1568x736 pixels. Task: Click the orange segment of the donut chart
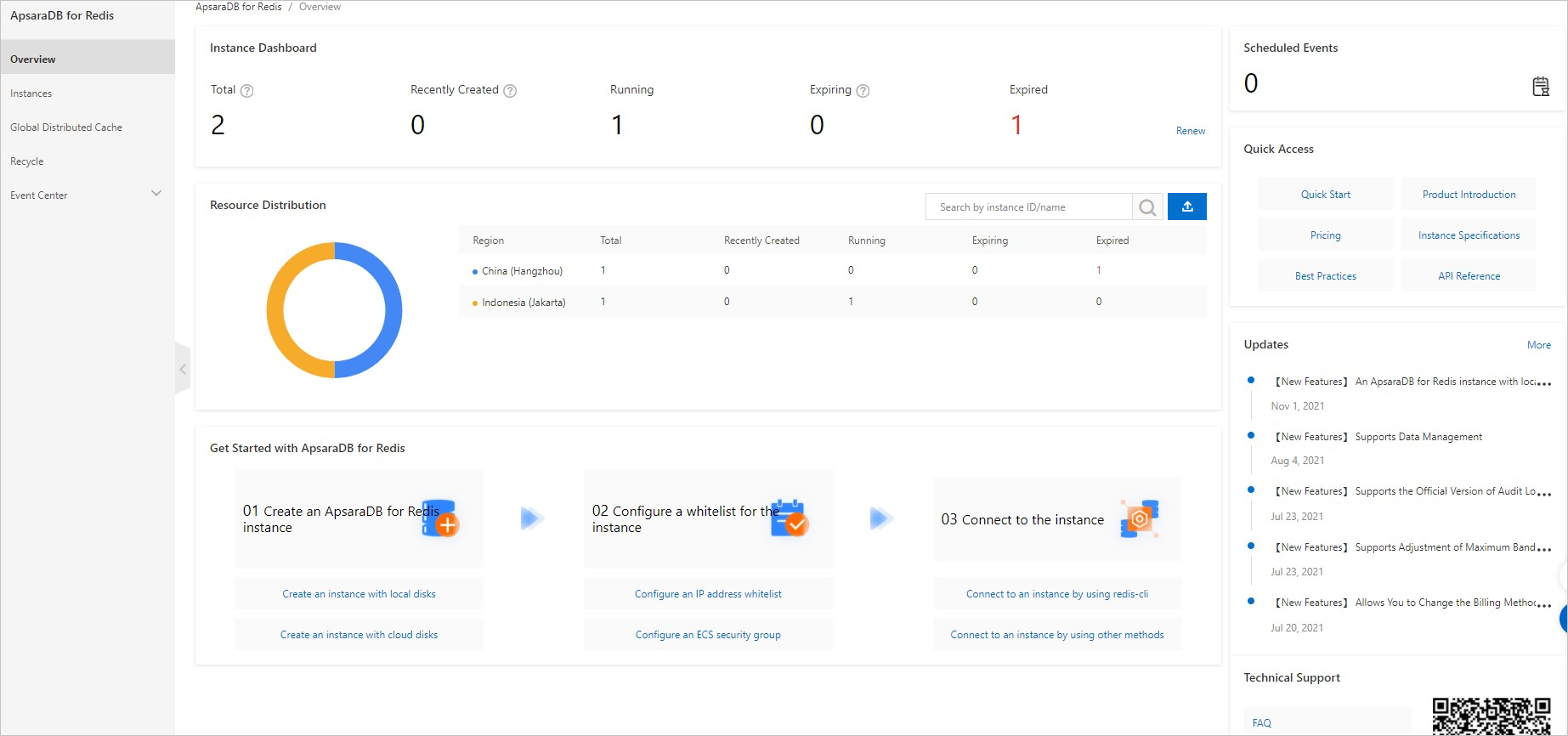click(276, 310)
